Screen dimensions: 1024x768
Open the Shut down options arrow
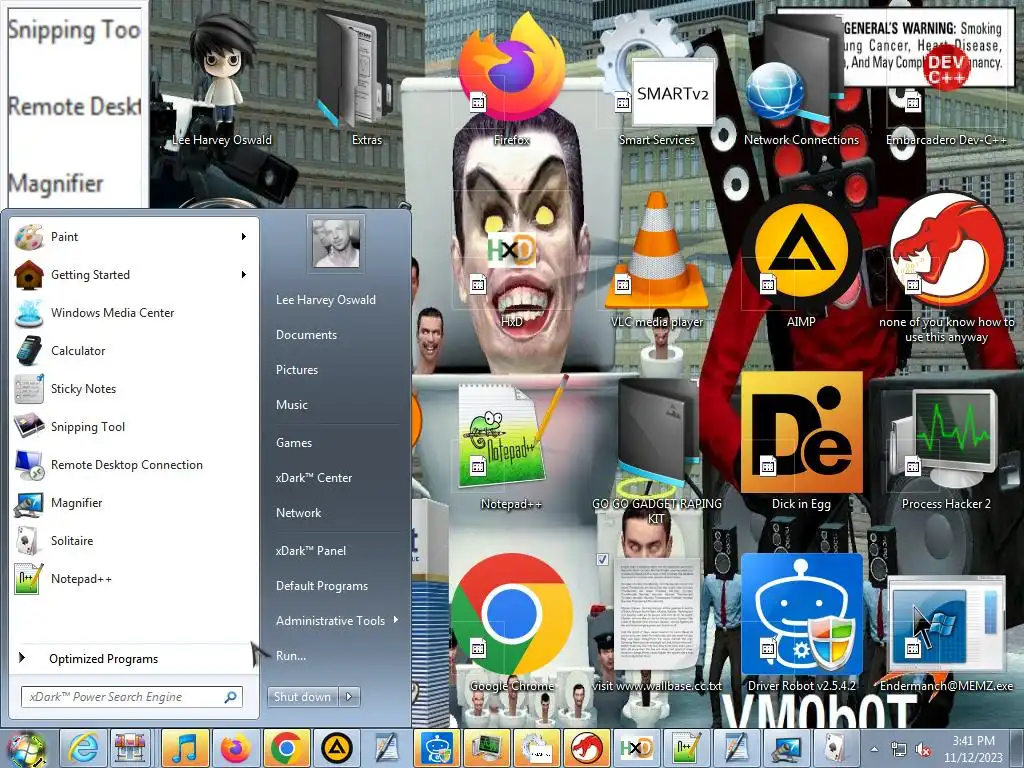[349, 697]
